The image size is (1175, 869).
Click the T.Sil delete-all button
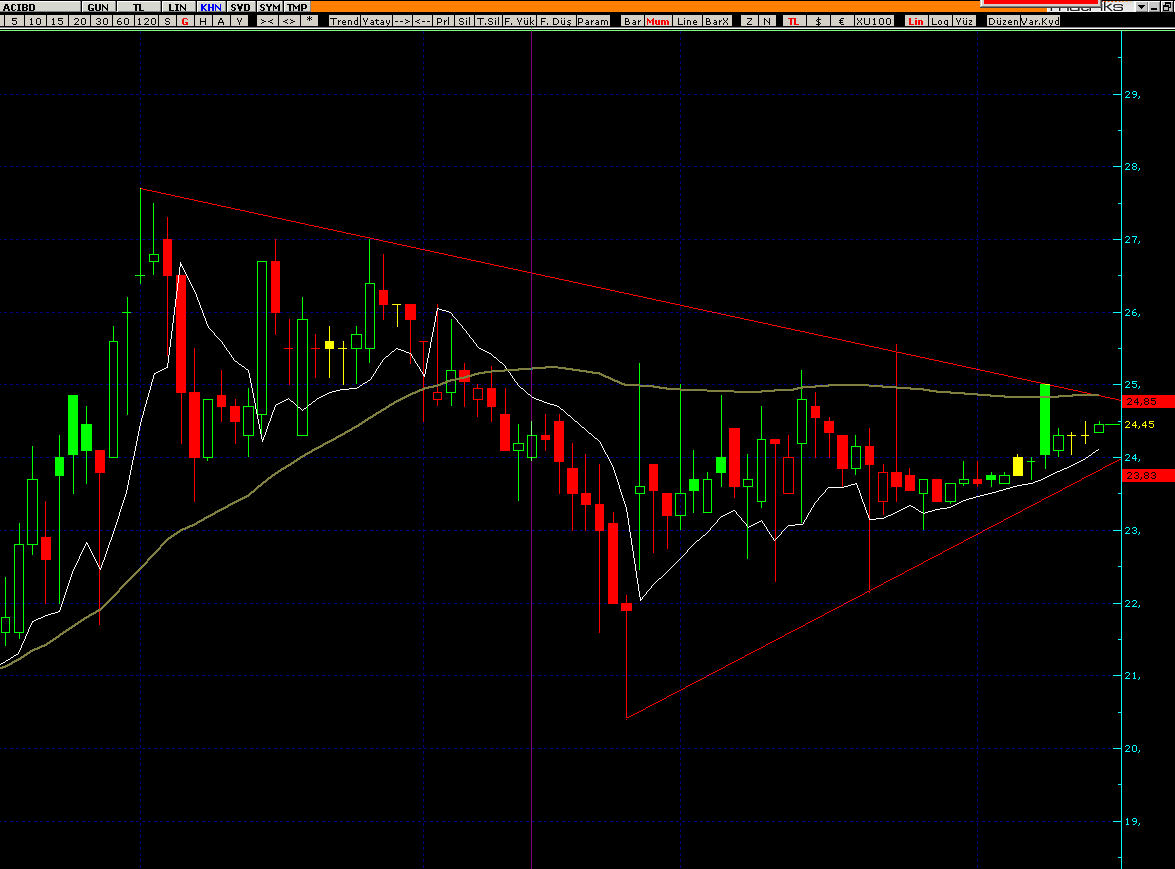(488, 21)
